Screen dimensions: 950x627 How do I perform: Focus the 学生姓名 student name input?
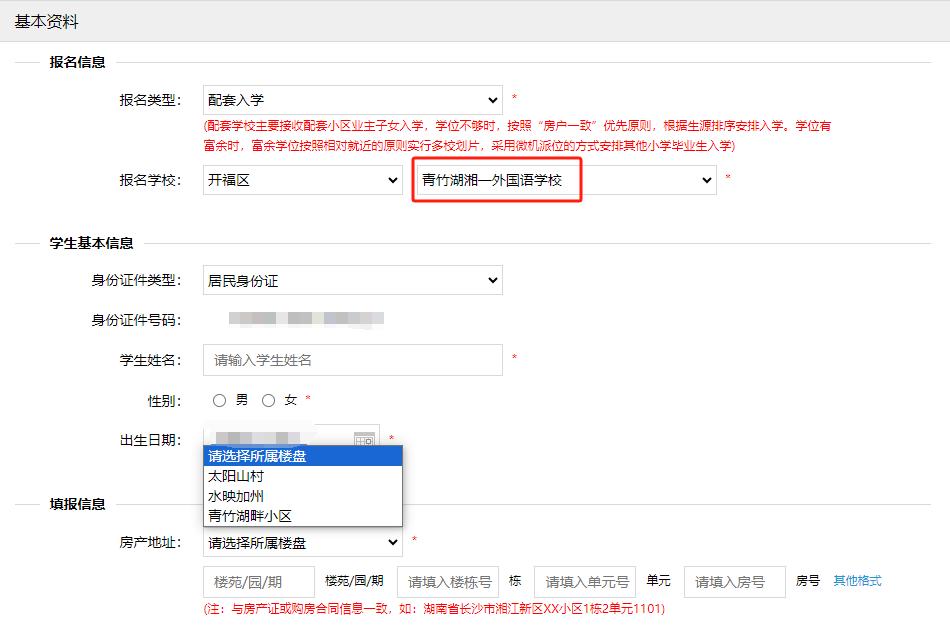pyautogui.click(x=352, y=360)
